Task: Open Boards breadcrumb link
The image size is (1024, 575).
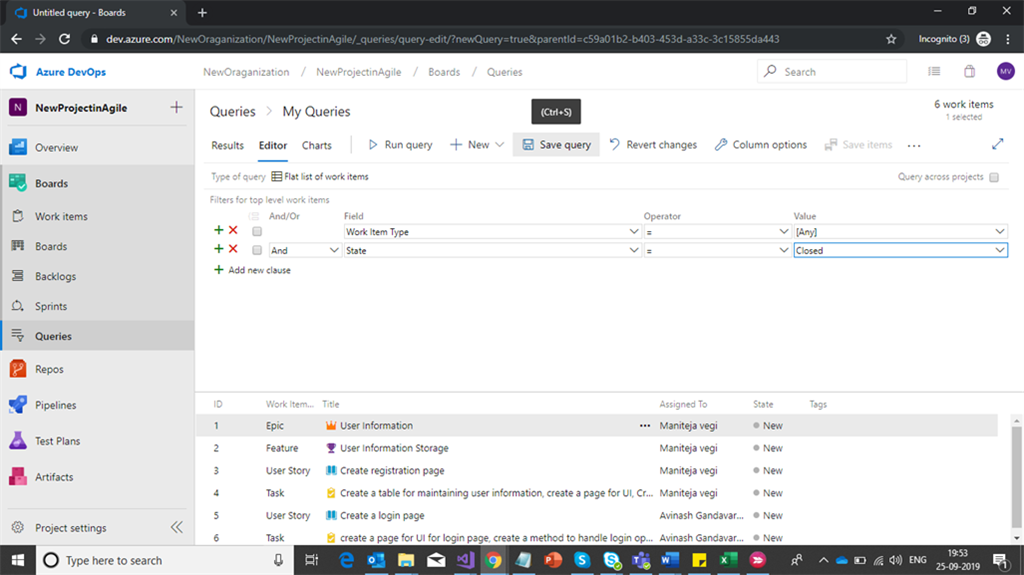Action: pos(444,72)
